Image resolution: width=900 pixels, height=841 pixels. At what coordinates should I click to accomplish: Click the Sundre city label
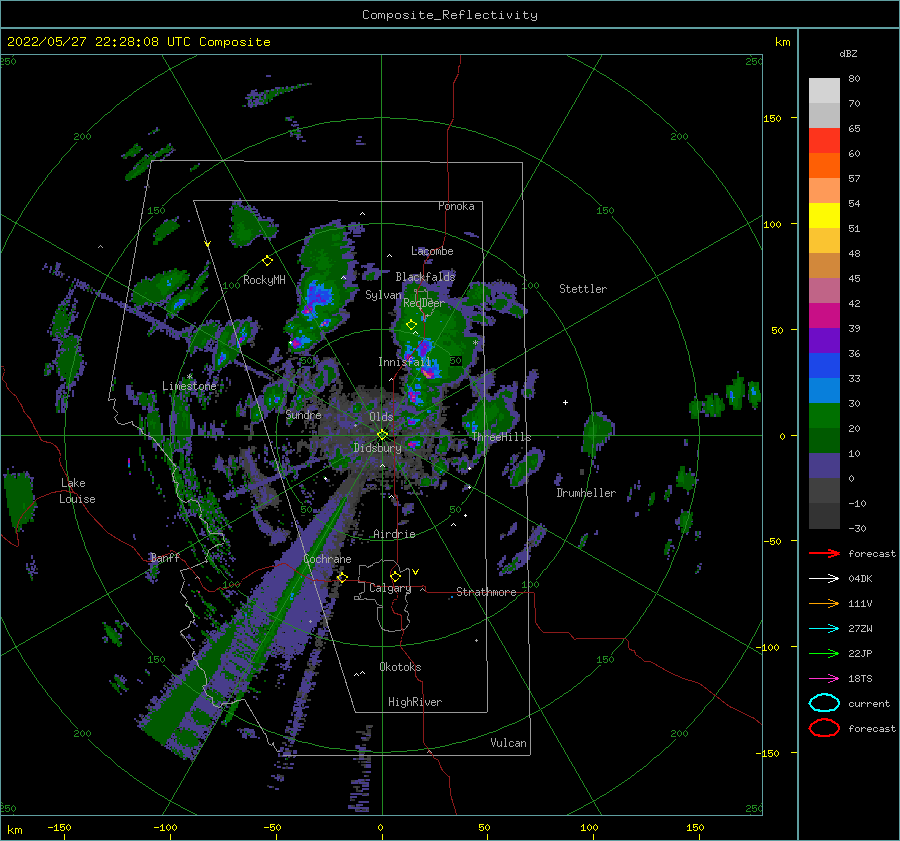(304, 415)
